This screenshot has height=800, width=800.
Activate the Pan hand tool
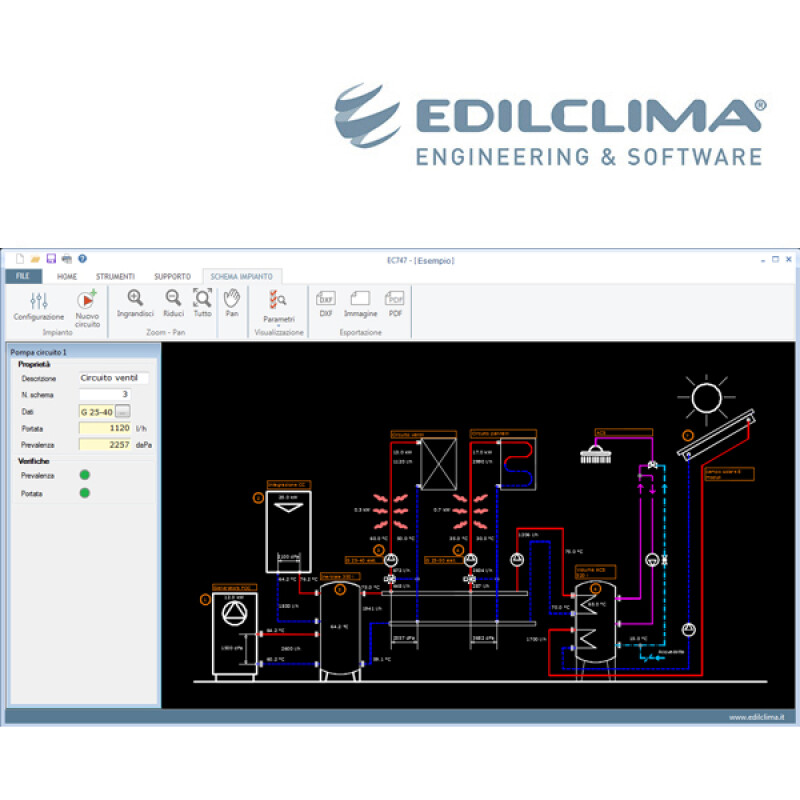232,304
